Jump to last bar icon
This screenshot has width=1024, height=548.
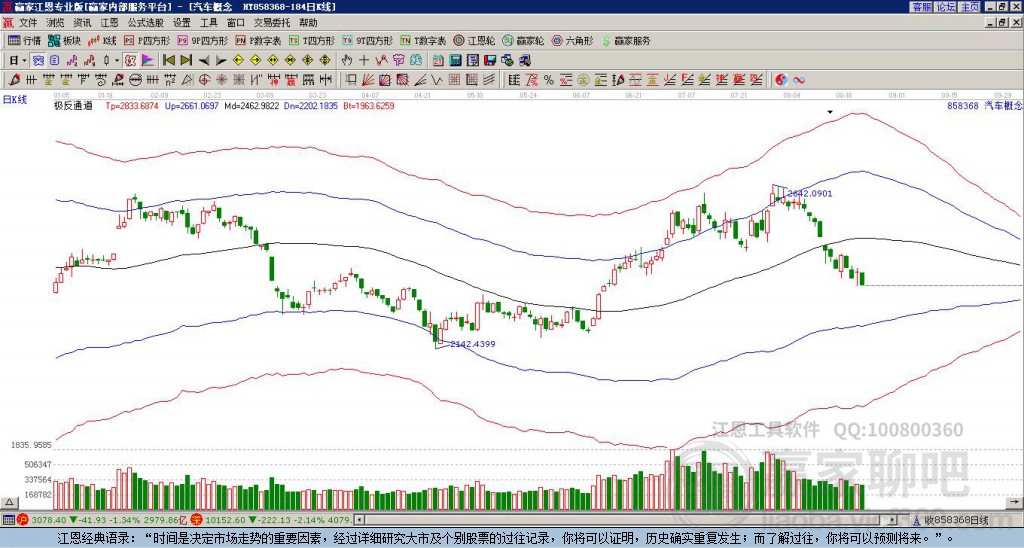tap(186, 61)
